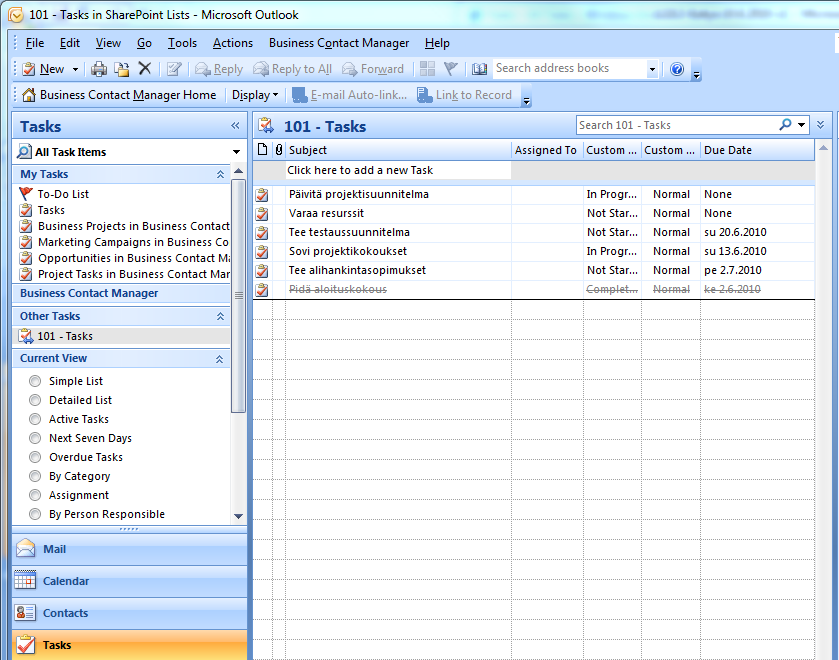The height and width of the screenshot is (660, 839).
Task: Sort by the Due Date column header
Action: point(757,150)
